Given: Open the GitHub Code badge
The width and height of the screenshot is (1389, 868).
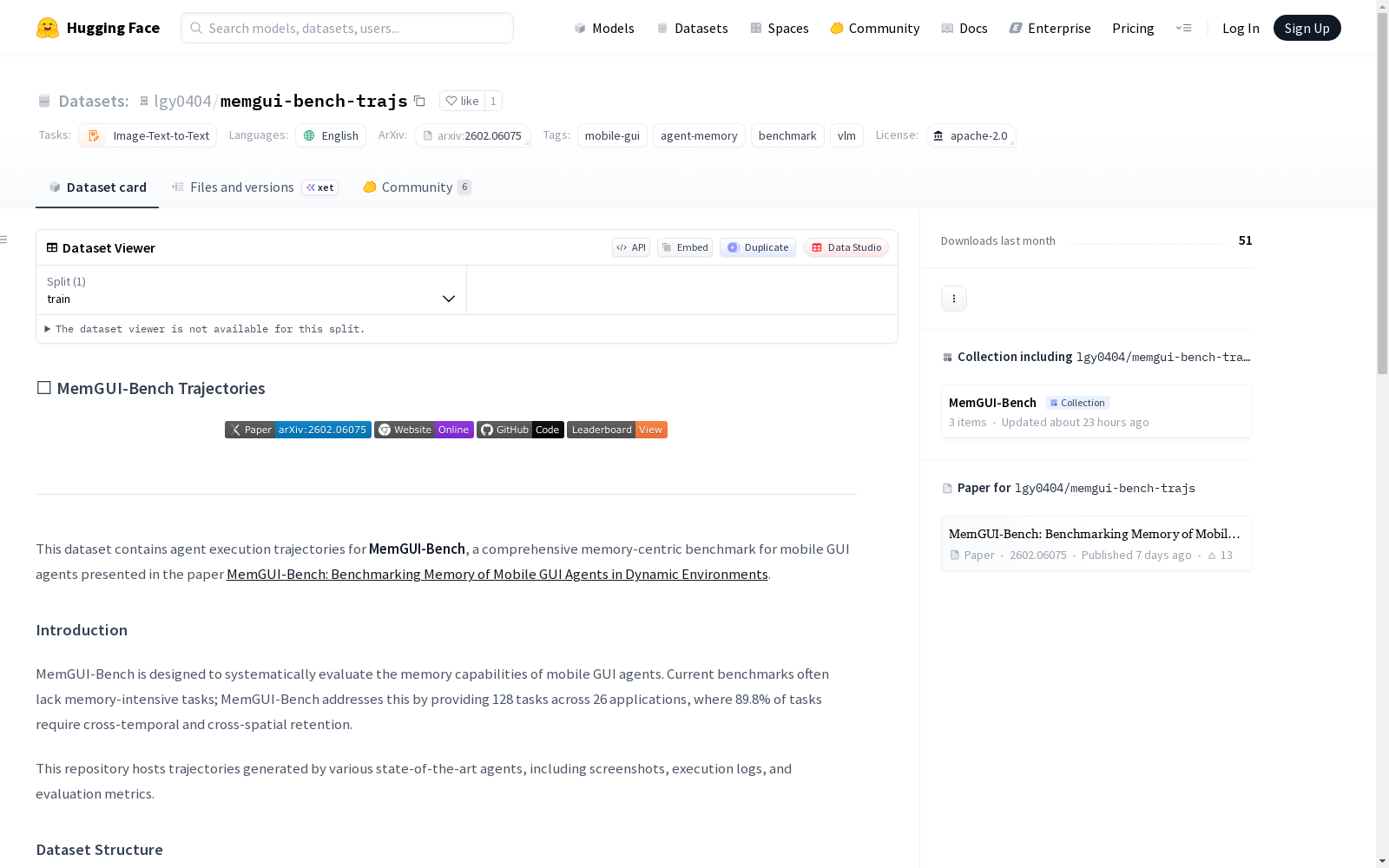Looking at the screenshot, I should tap(520, 430).
